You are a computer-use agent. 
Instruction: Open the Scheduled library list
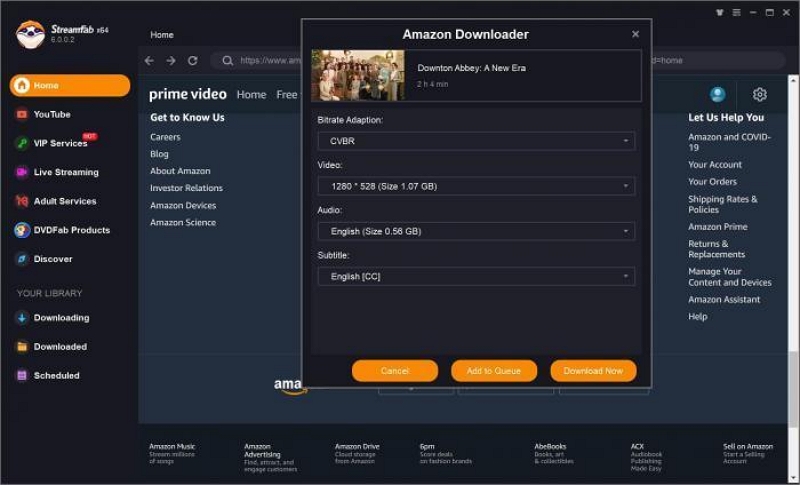click(56, 375)
